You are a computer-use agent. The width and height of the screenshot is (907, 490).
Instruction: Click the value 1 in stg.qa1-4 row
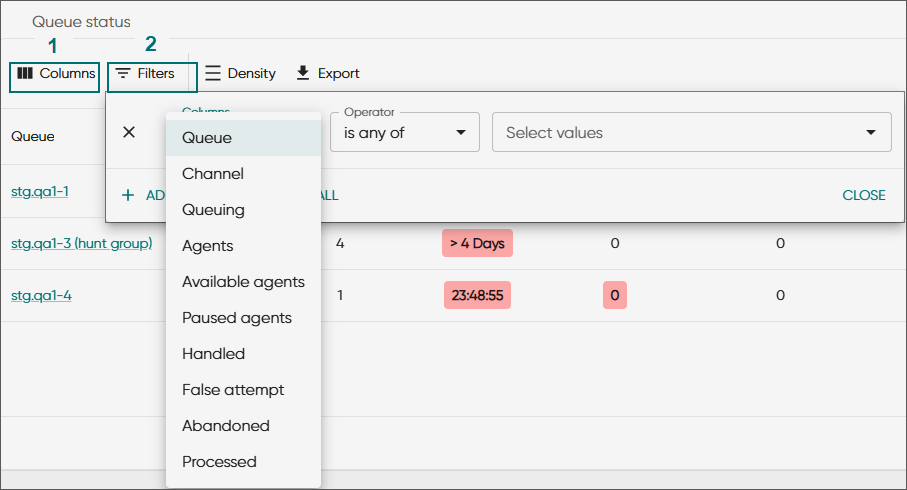point(340,296)
